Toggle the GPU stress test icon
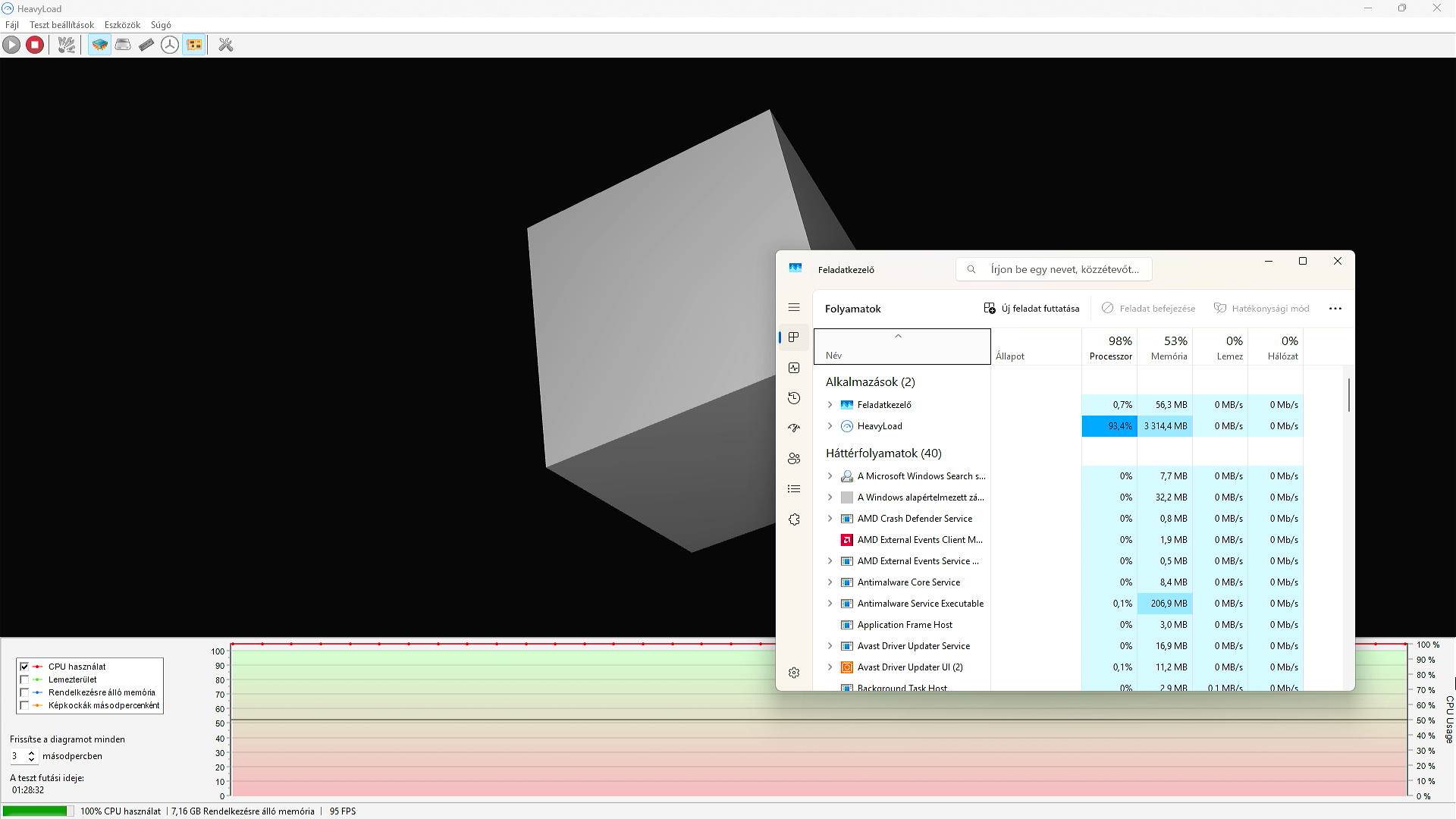This screenshot has height=819, width=1456. tap(194, 45)
